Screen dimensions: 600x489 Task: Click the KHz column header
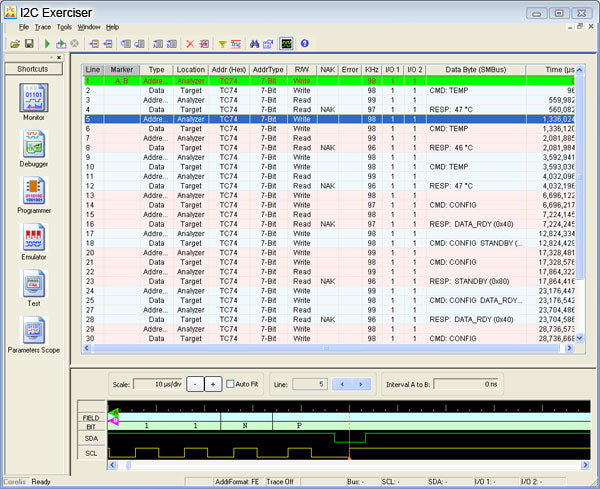click(372, 70)
